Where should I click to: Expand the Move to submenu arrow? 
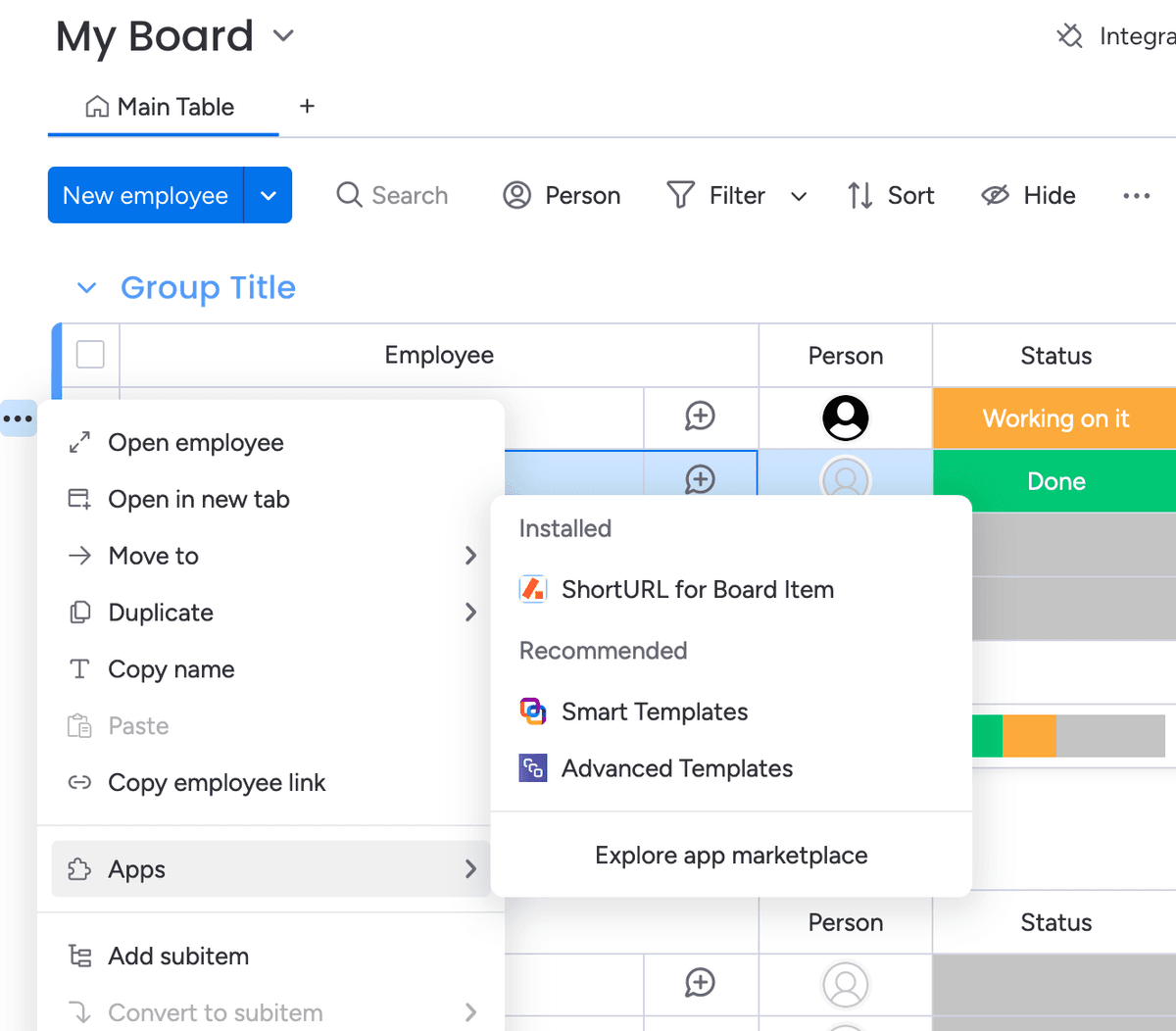[x=470, y=556]
